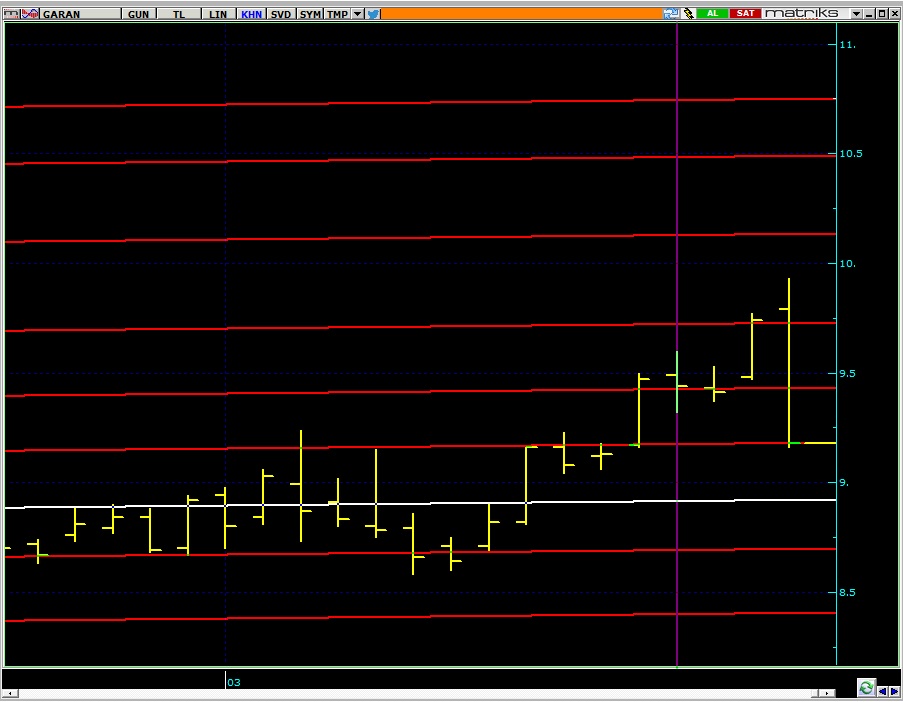Viewport: 903px width, 702px height.
Task: Click the SVD button
Action: coord(281,14)
